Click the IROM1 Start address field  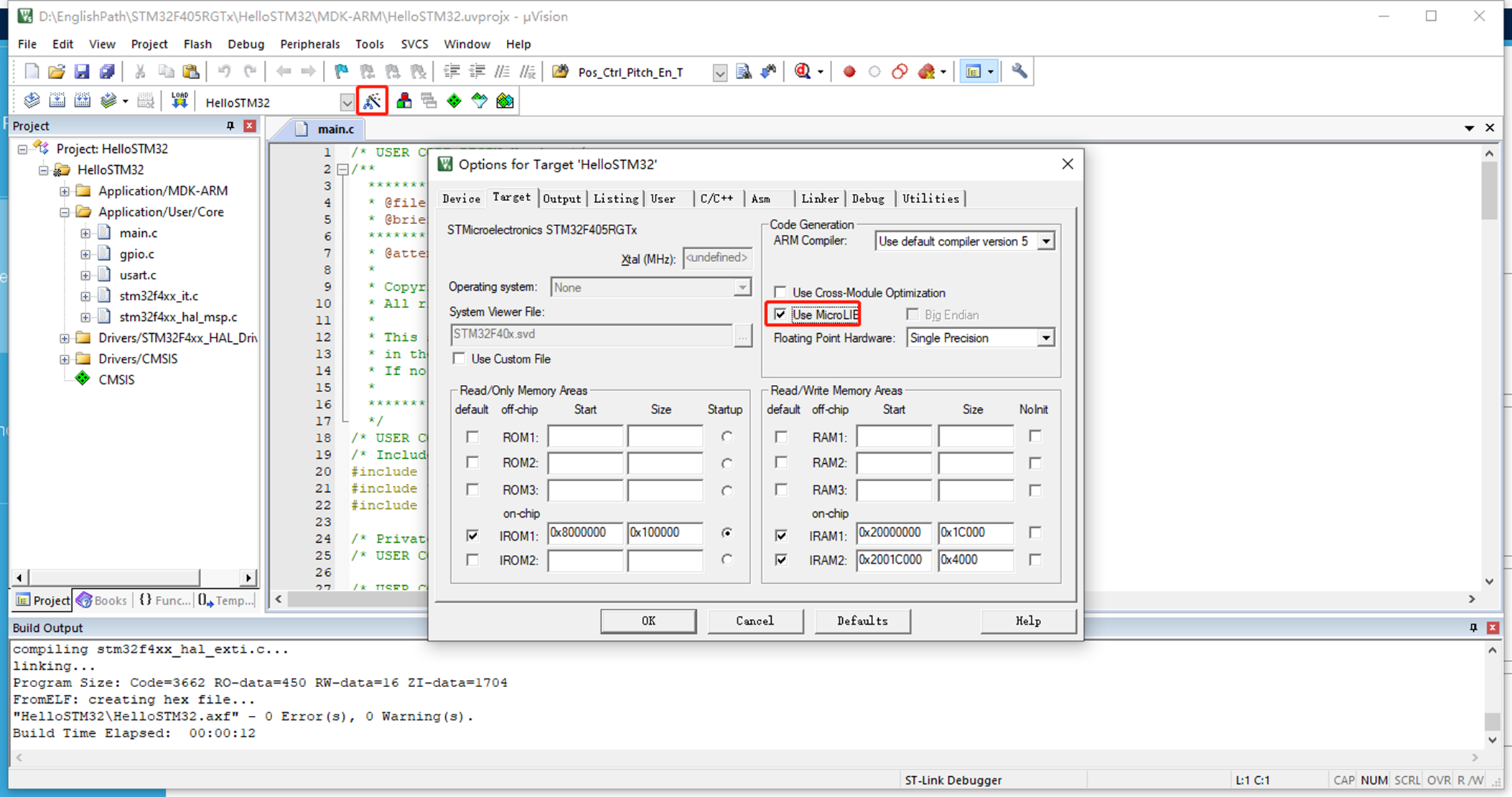tap(585, 533)
